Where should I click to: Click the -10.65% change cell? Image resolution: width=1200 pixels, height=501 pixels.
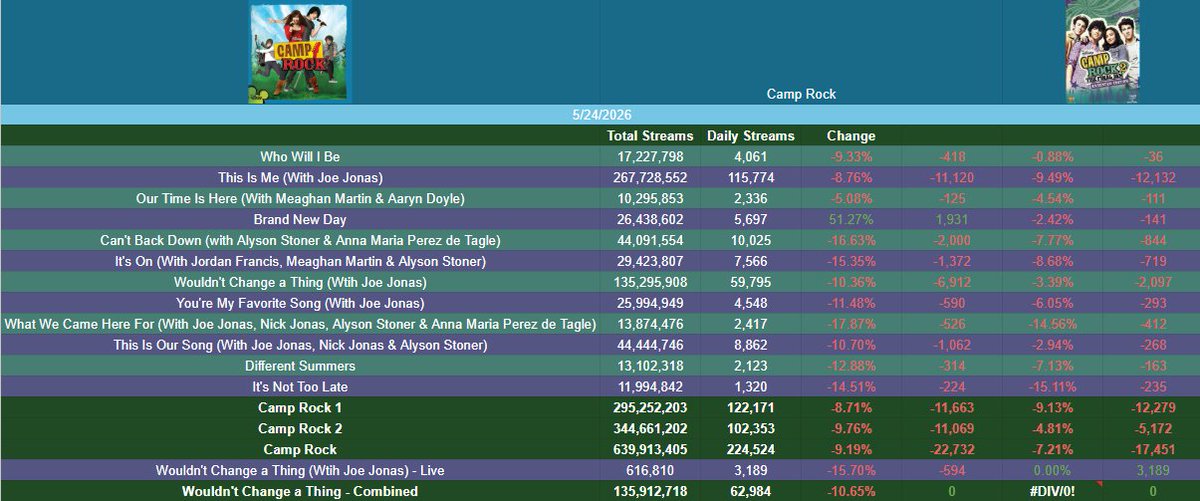pyautogui.click(x=851, y=491)
